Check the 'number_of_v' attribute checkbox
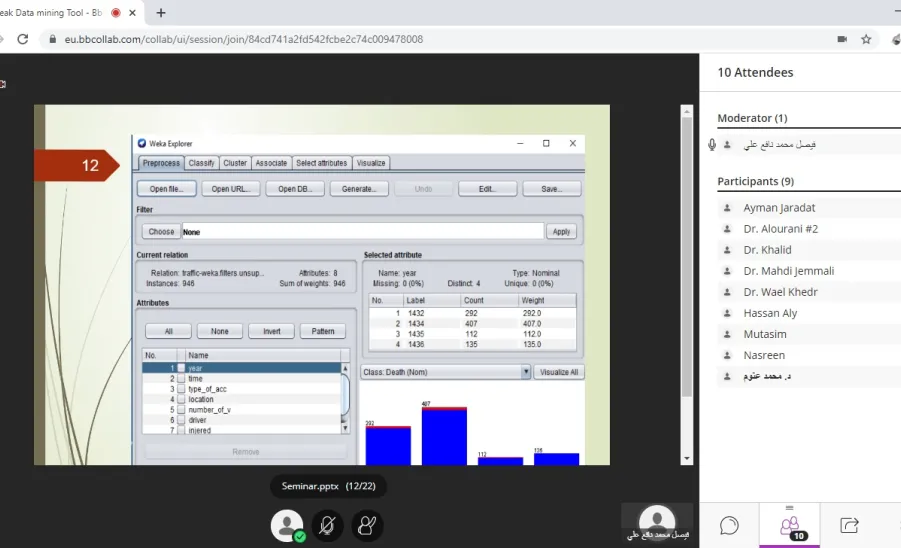This screenshot has height=548, width=901. tap(181, 410)
